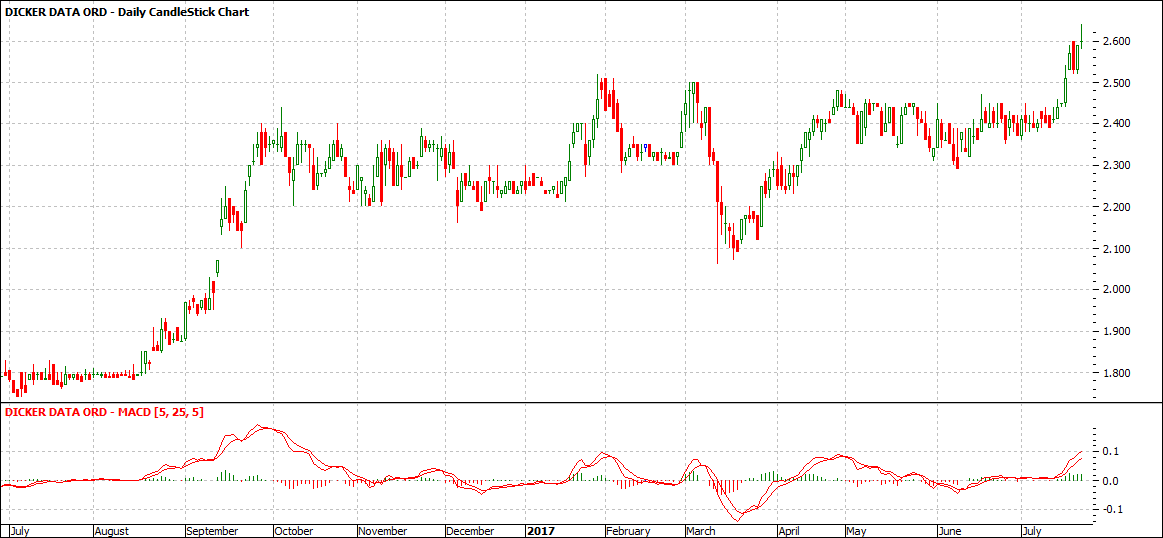Click the 2.100 price axis label
Viewport: 1163px width, 538px height.
1114,248
